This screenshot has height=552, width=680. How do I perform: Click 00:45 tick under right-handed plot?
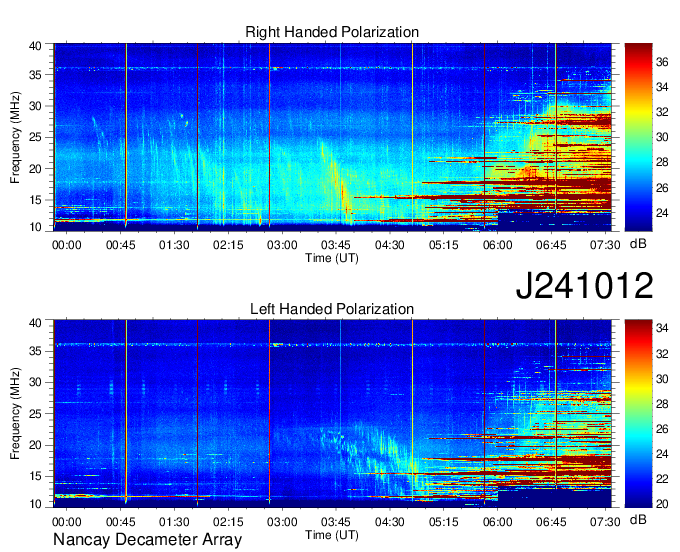pos(121,245)
